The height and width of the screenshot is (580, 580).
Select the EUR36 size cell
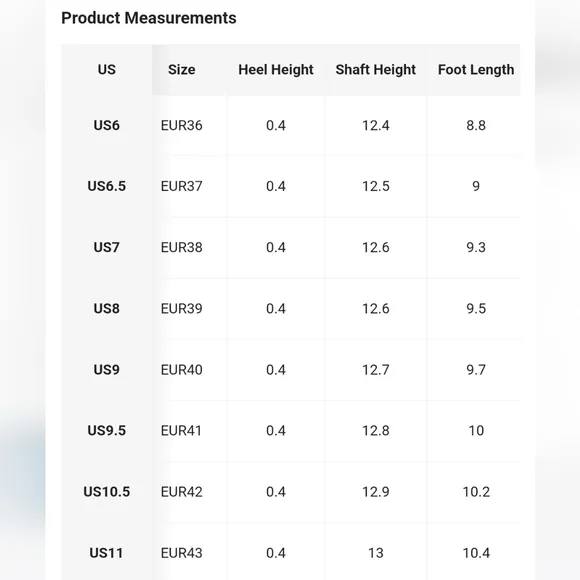pyautogui.click(x=181, y=125)
